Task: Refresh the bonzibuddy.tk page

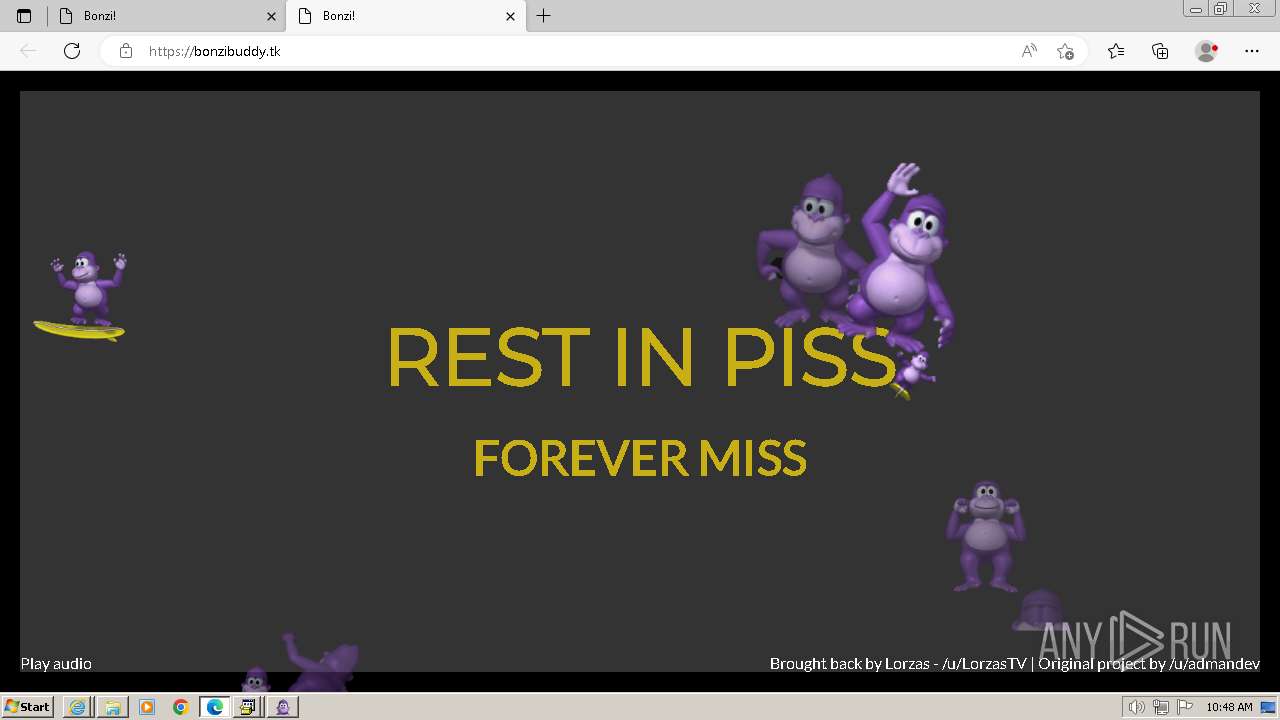Action: coord(72,51)
